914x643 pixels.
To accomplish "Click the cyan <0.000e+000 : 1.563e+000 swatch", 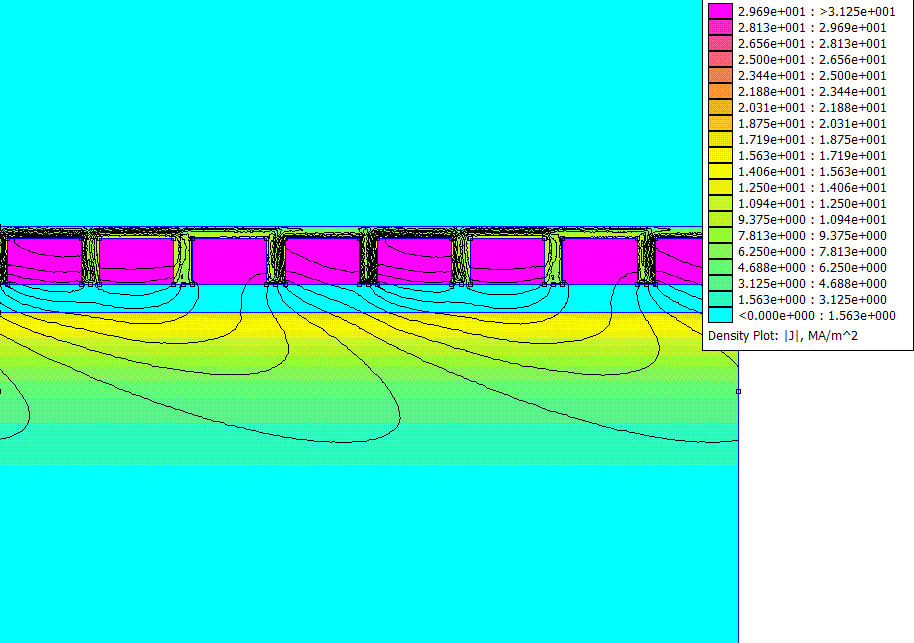I will [x=720, y=315].
